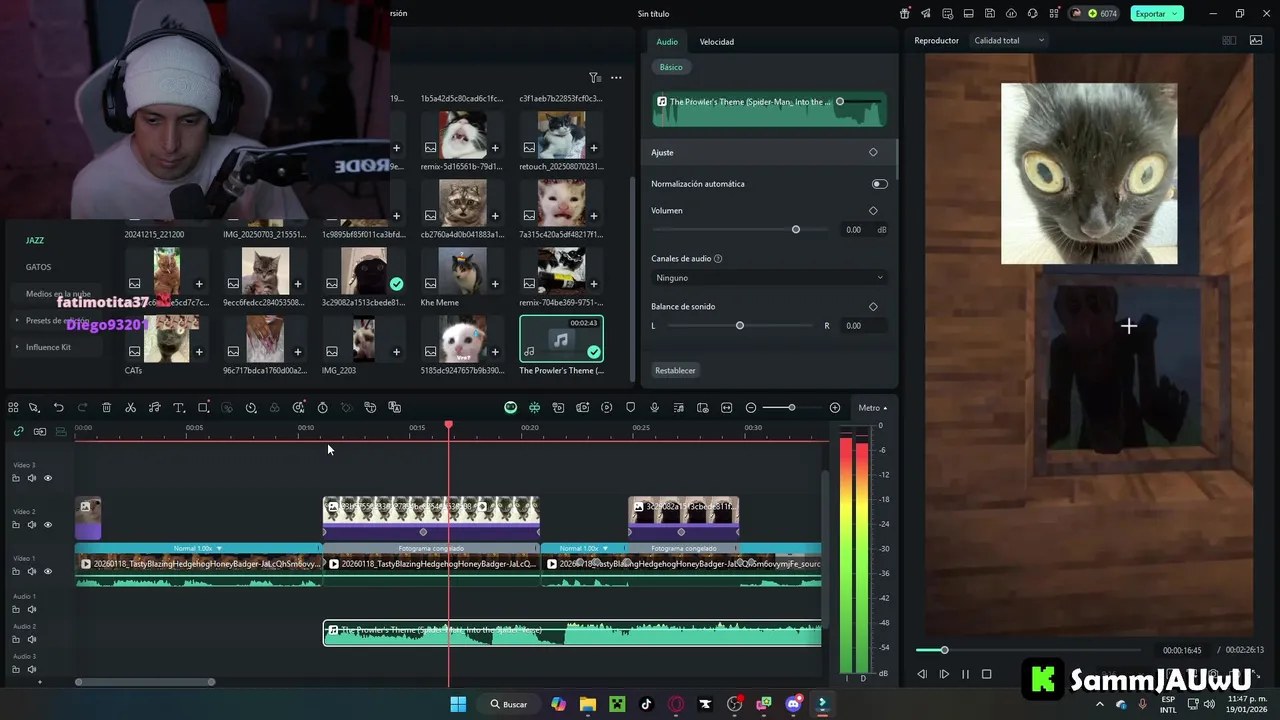Click the Restablecer button
This screenshot has height=720, width=1280.
(x=675, y=371)
